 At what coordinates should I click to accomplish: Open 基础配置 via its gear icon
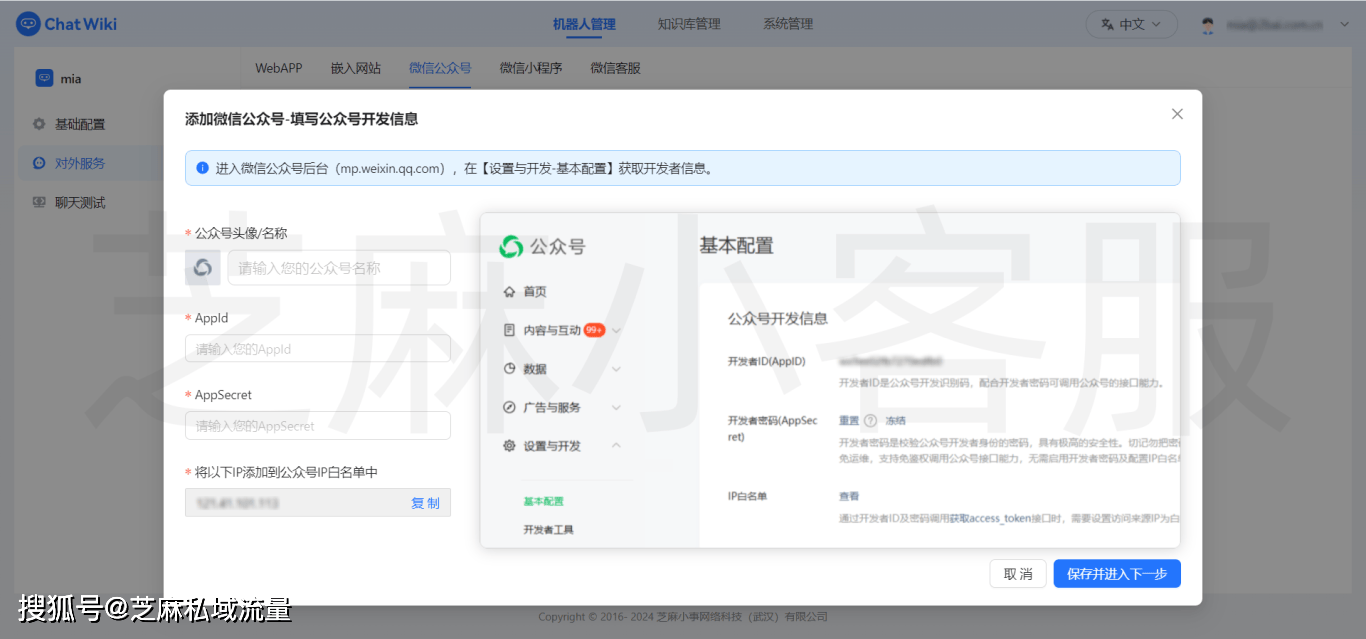(x=37, y=123)
